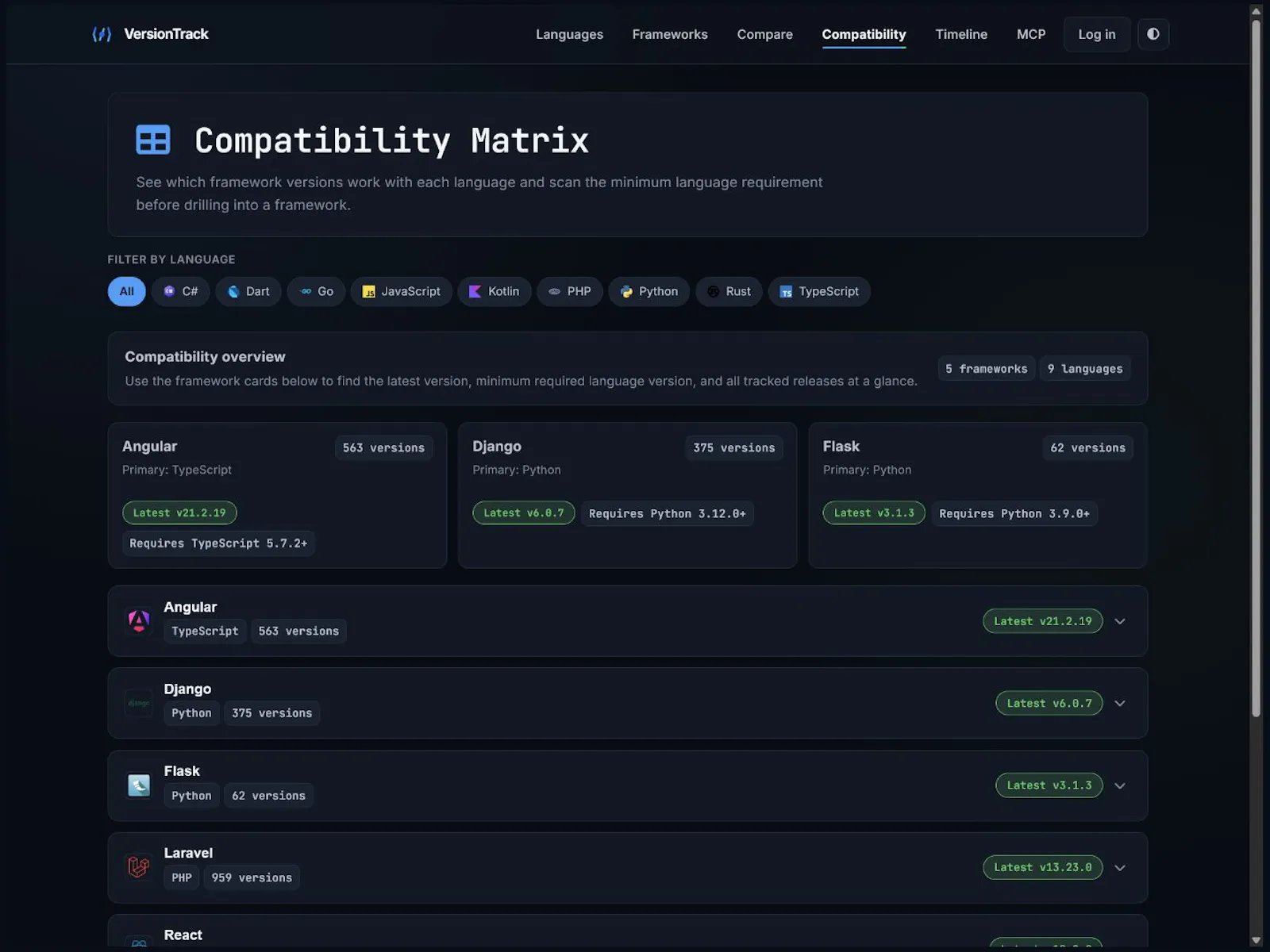Click the Laravel logo in Laravel row
Image resolution: width=1270 pixels, height=952 pixels.
[x=139, y=867]
